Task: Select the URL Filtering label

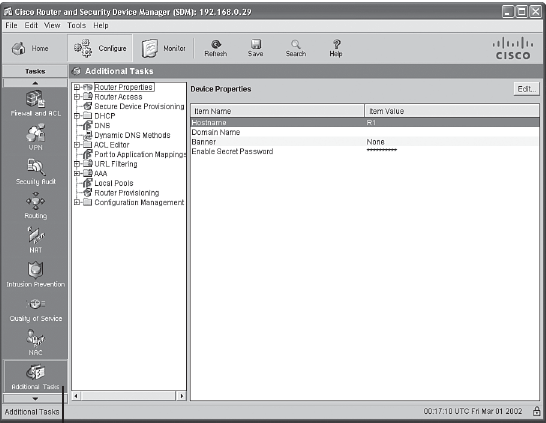Action: (116, 164)
